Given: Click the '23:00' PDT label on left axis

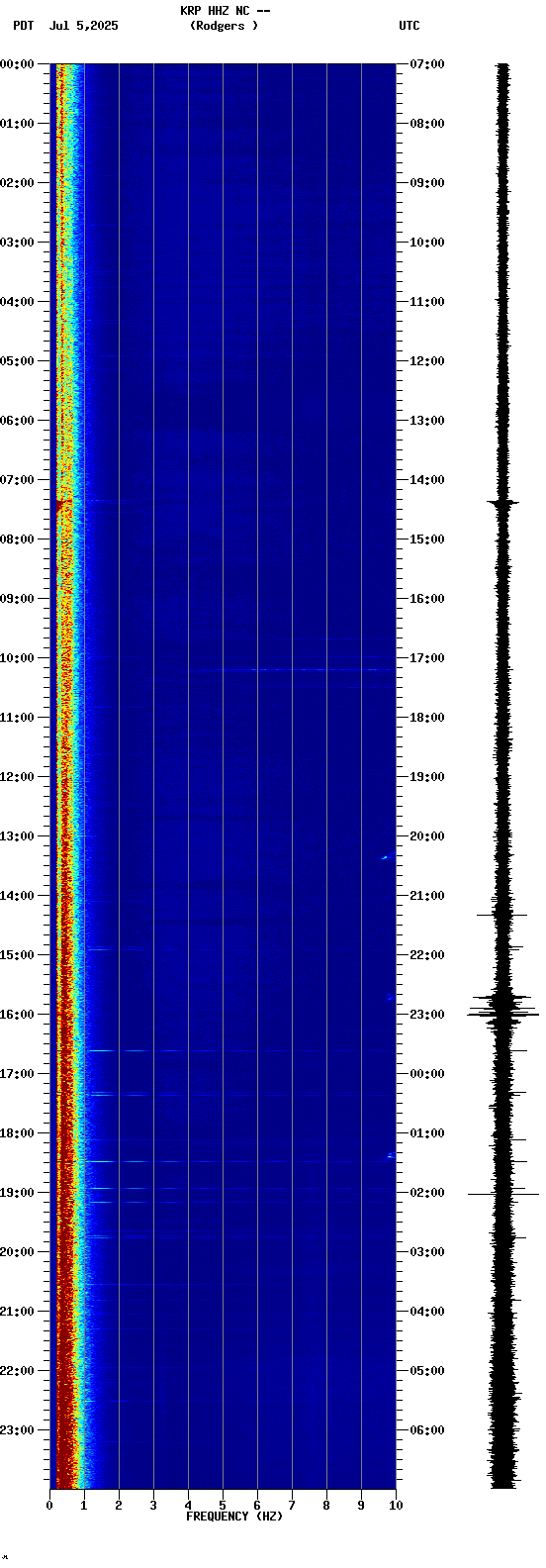Looking at the screenshot, I should pyautogui.click(x=17, y=1430).
